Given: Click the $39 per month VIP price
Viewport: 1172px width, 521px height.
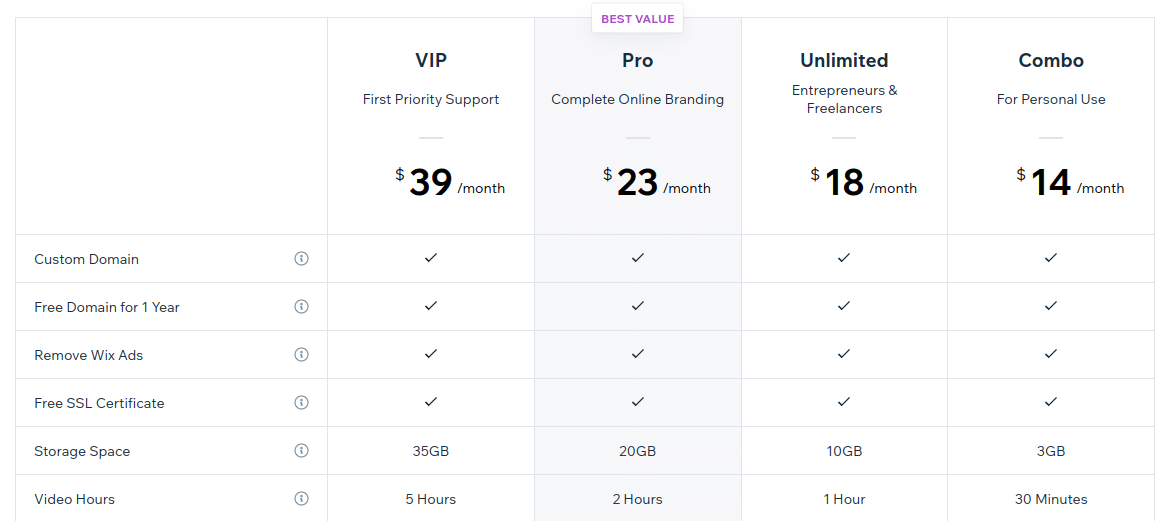Looking at the screenshot, I should click(x=450, y=183).
